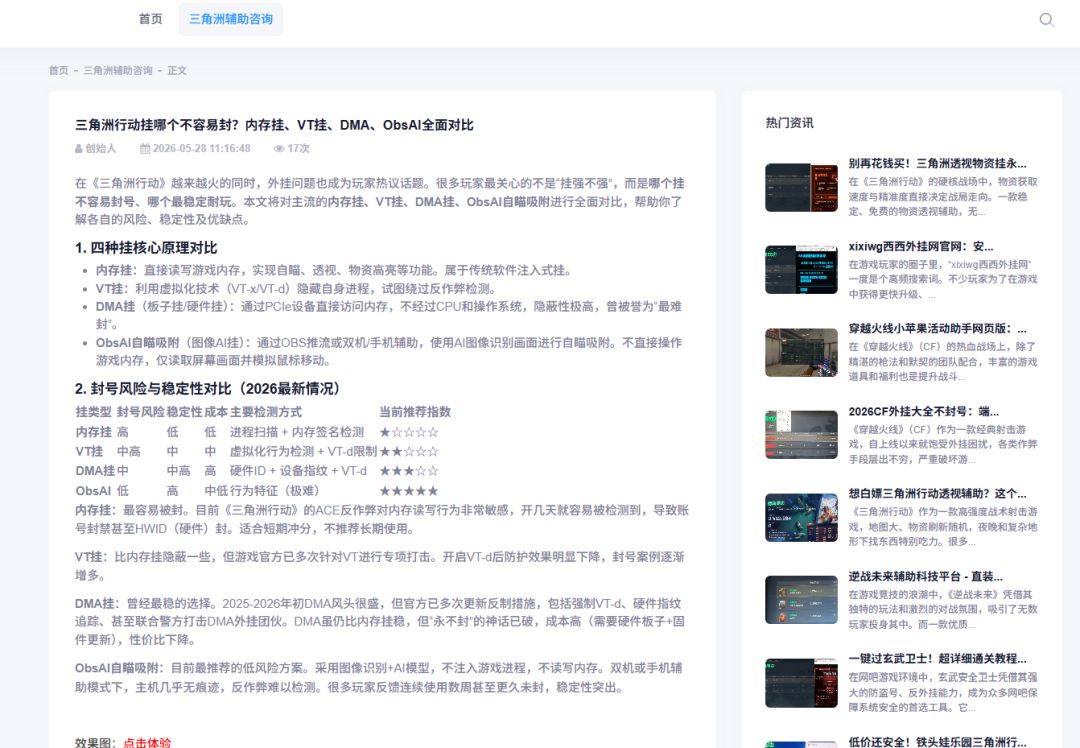Viewport: 1080px width, 748px height.
Task: Click paragraph starting 内存挂：最容易被封
Action: point(382,519)
